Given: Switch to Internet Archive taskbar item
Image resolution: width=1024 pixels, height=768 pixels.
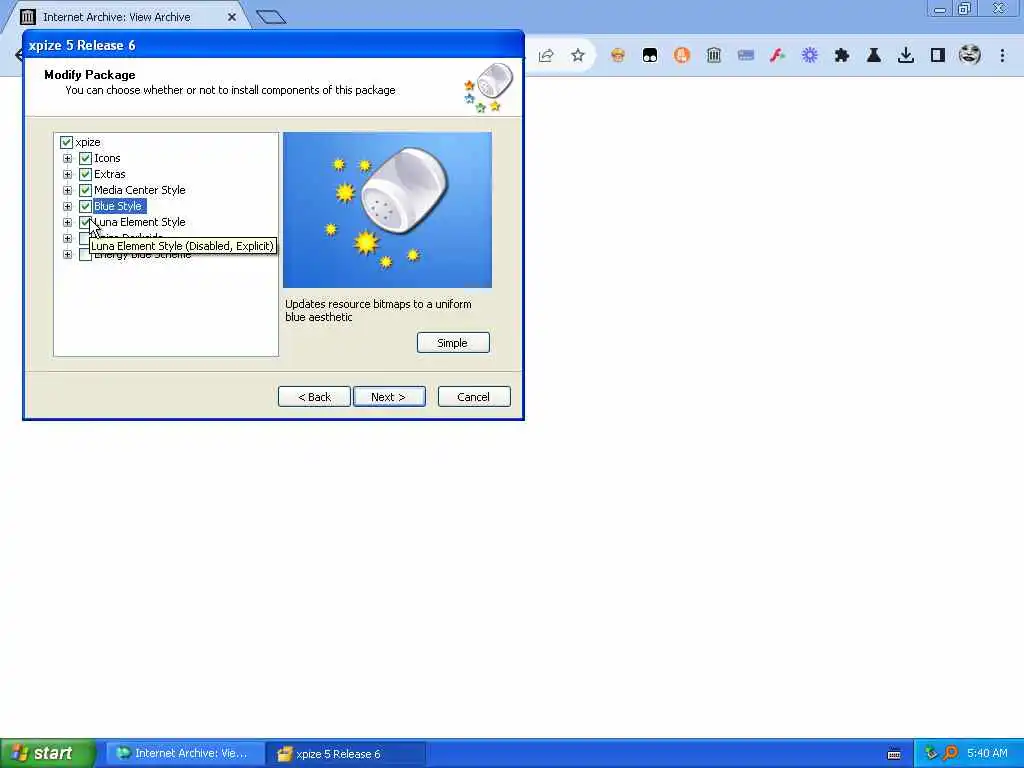Looking at the screenshot, I should point(184,754).
